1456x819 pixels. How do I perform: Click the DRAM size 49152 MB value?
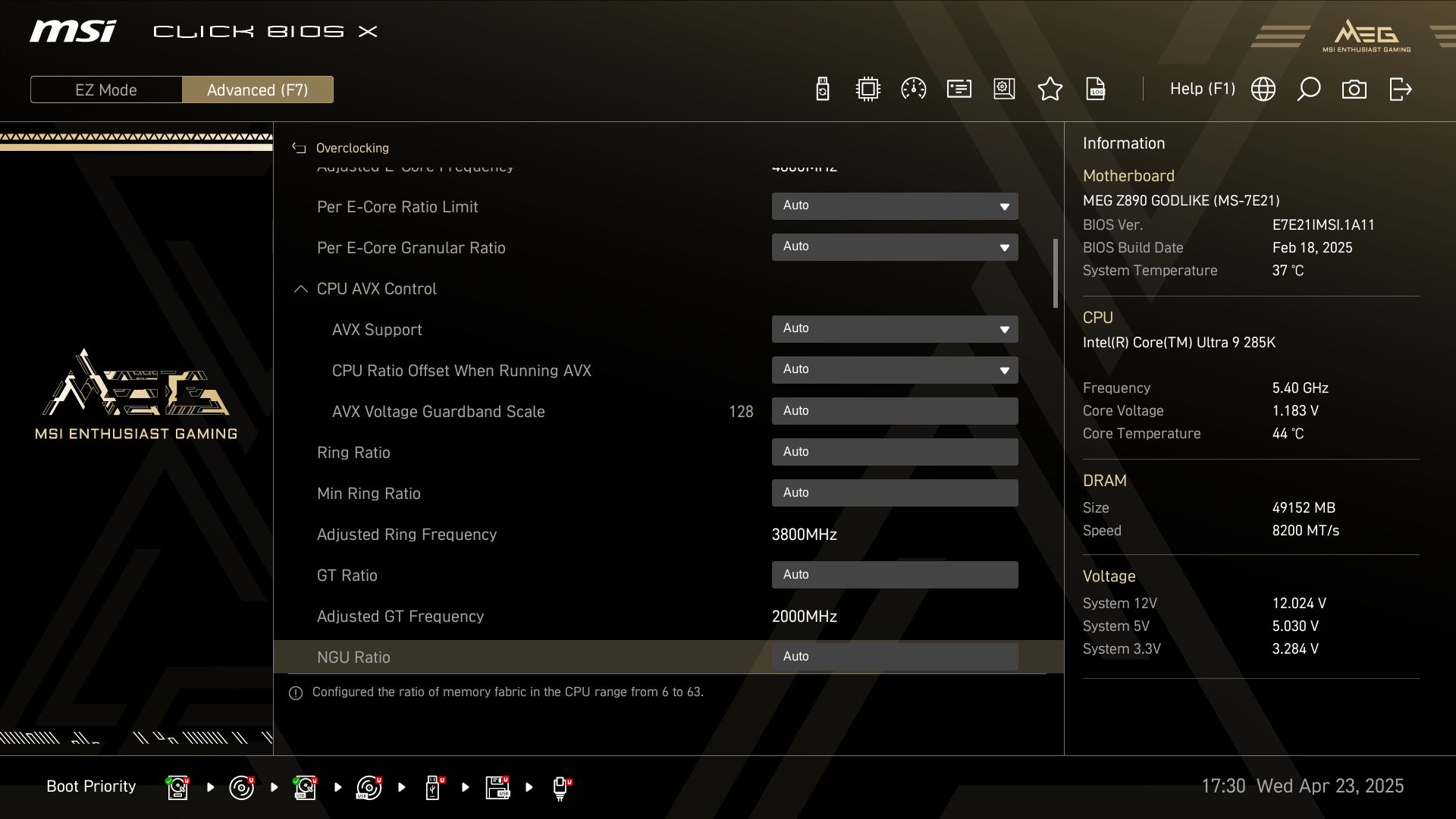[1304, 508]
